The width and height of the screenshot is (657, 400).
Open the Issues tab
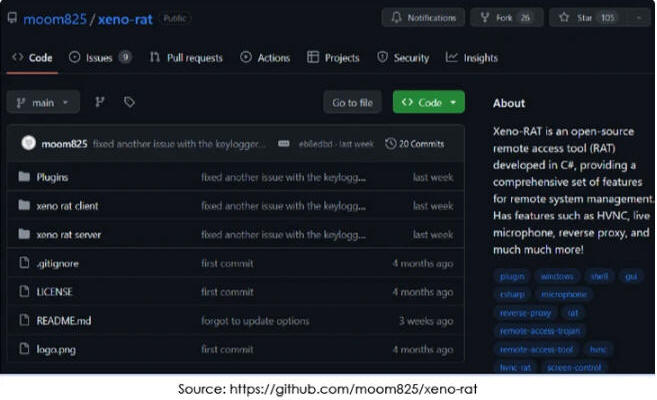(x=100, y=58)
